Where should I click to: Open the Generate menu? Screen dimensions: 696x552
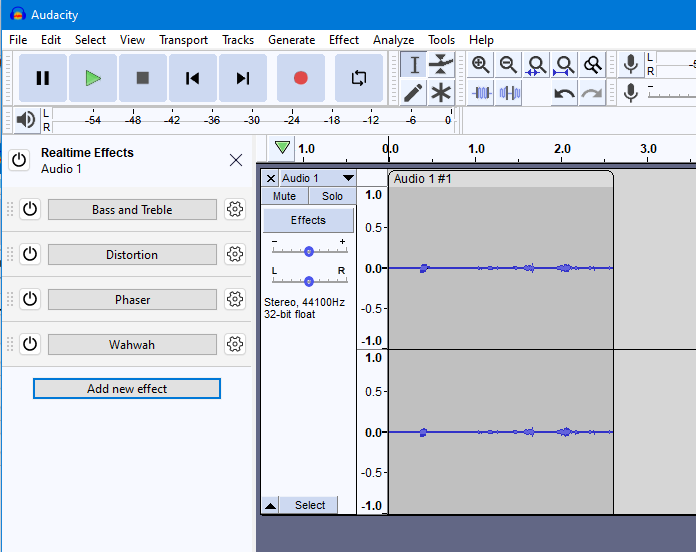click(x=292, y=40)
